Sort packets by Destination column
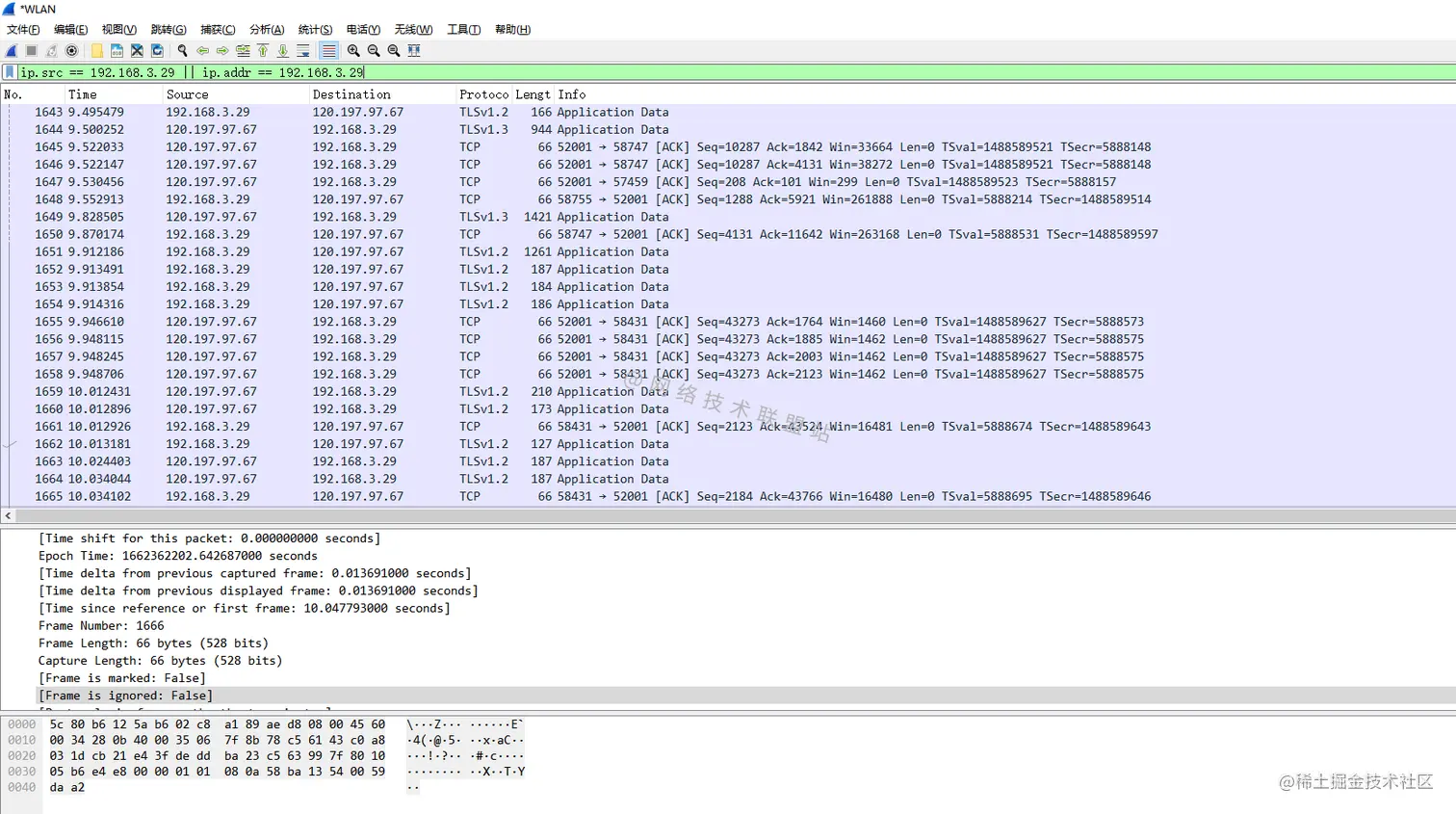This screenshot has width=1456, height=814. [382, 94]
